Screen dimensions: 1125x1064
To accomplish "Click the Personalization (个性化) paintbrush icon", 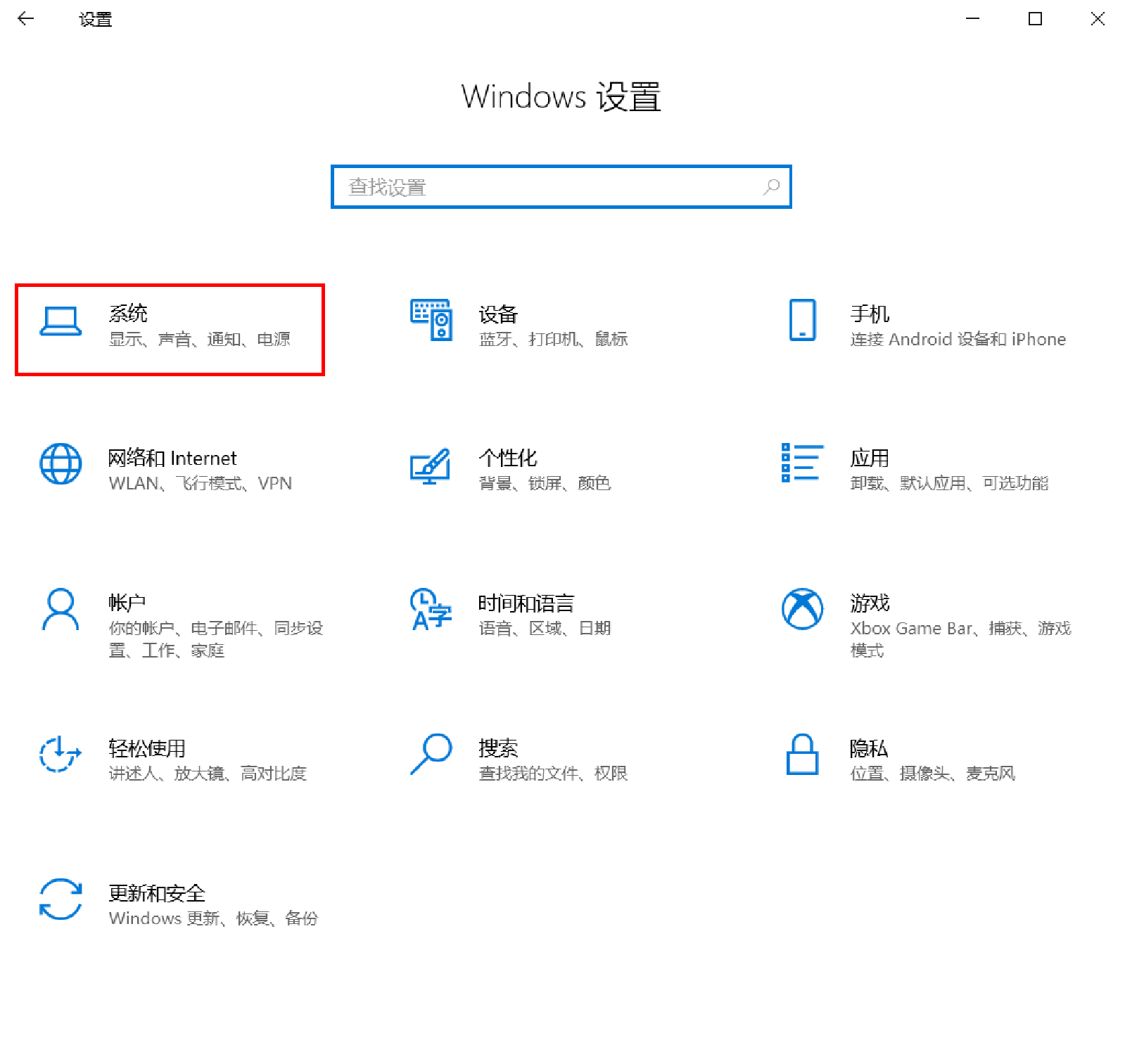I will coord(431,466).
